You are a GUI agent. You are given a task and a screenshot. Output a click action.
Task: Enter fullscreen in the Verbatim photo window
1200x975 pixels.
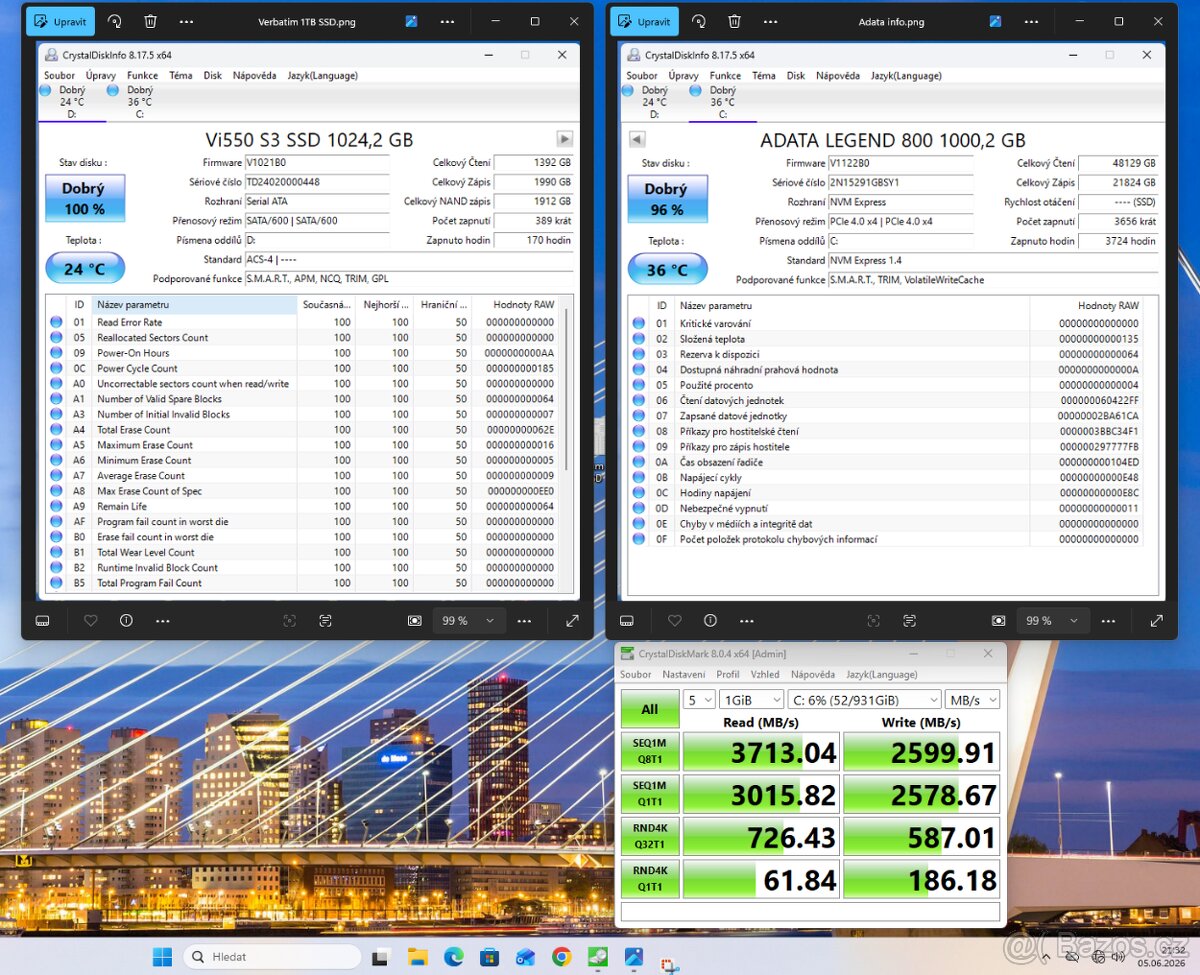[572, 621]
